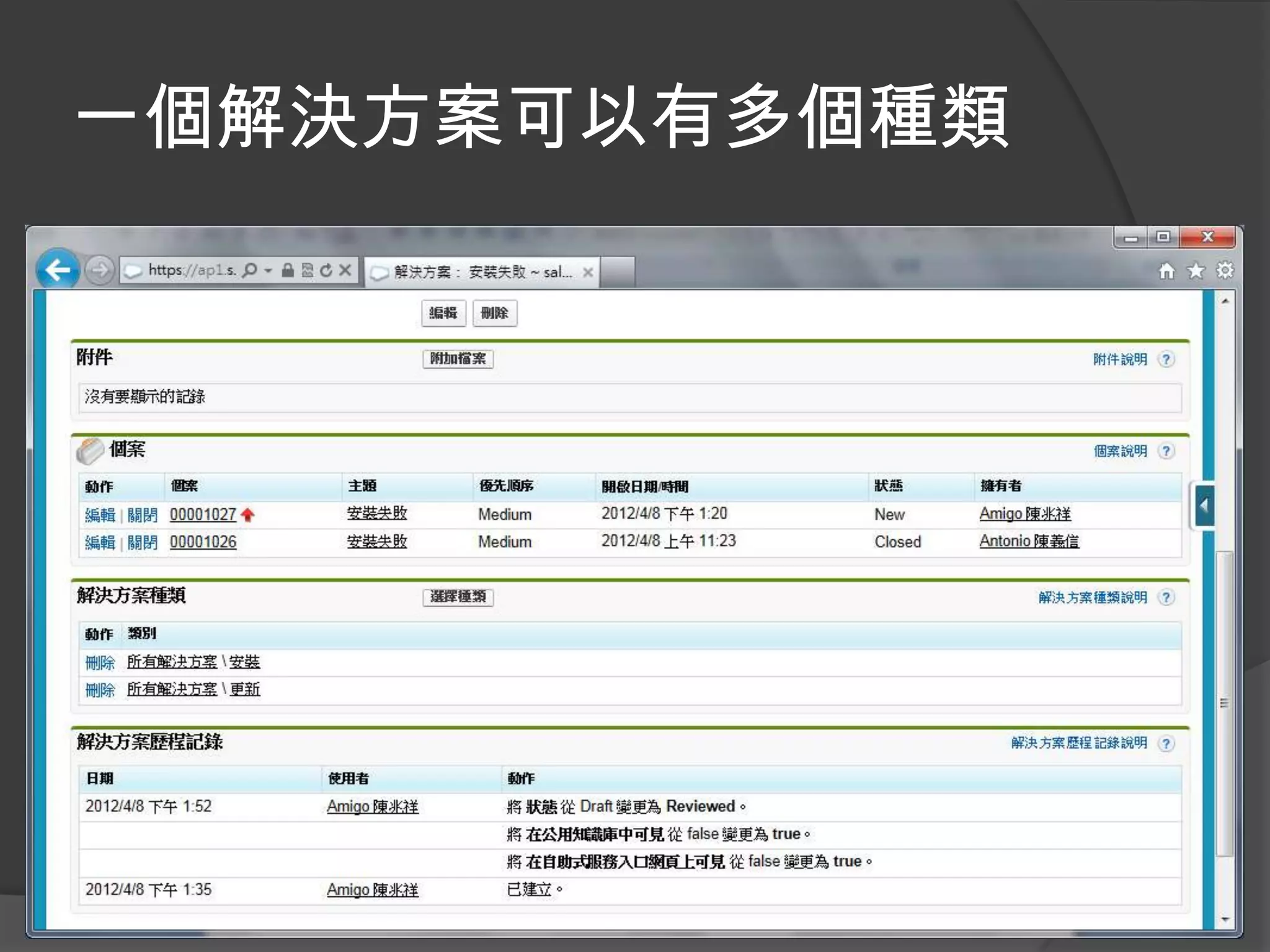Screen dimensions: 1270x952
Task: Click the 選擇種類 button
Action: coord(458,597)
